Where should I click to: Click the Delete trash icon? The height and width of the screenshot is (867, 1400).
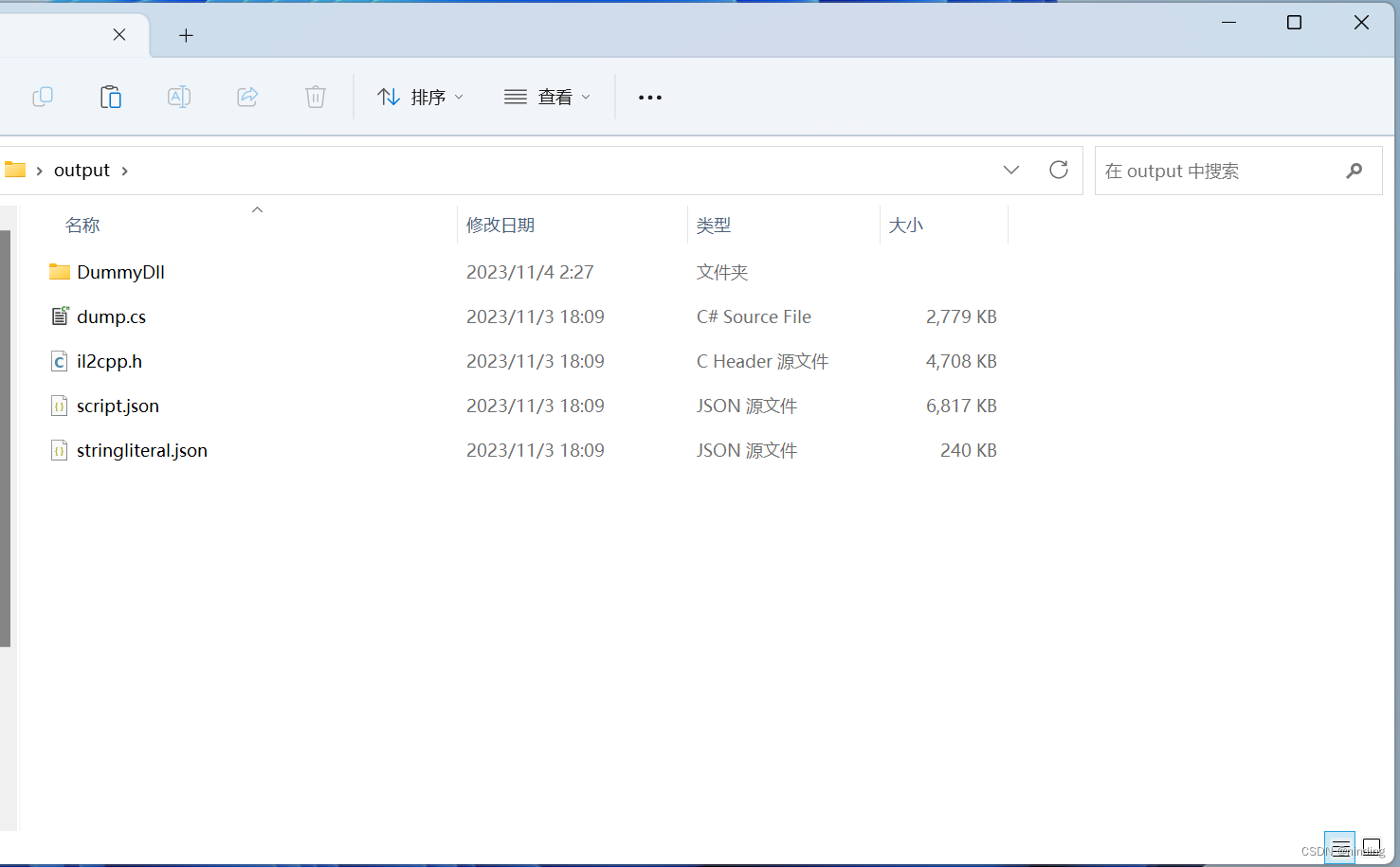pos(316,97)
